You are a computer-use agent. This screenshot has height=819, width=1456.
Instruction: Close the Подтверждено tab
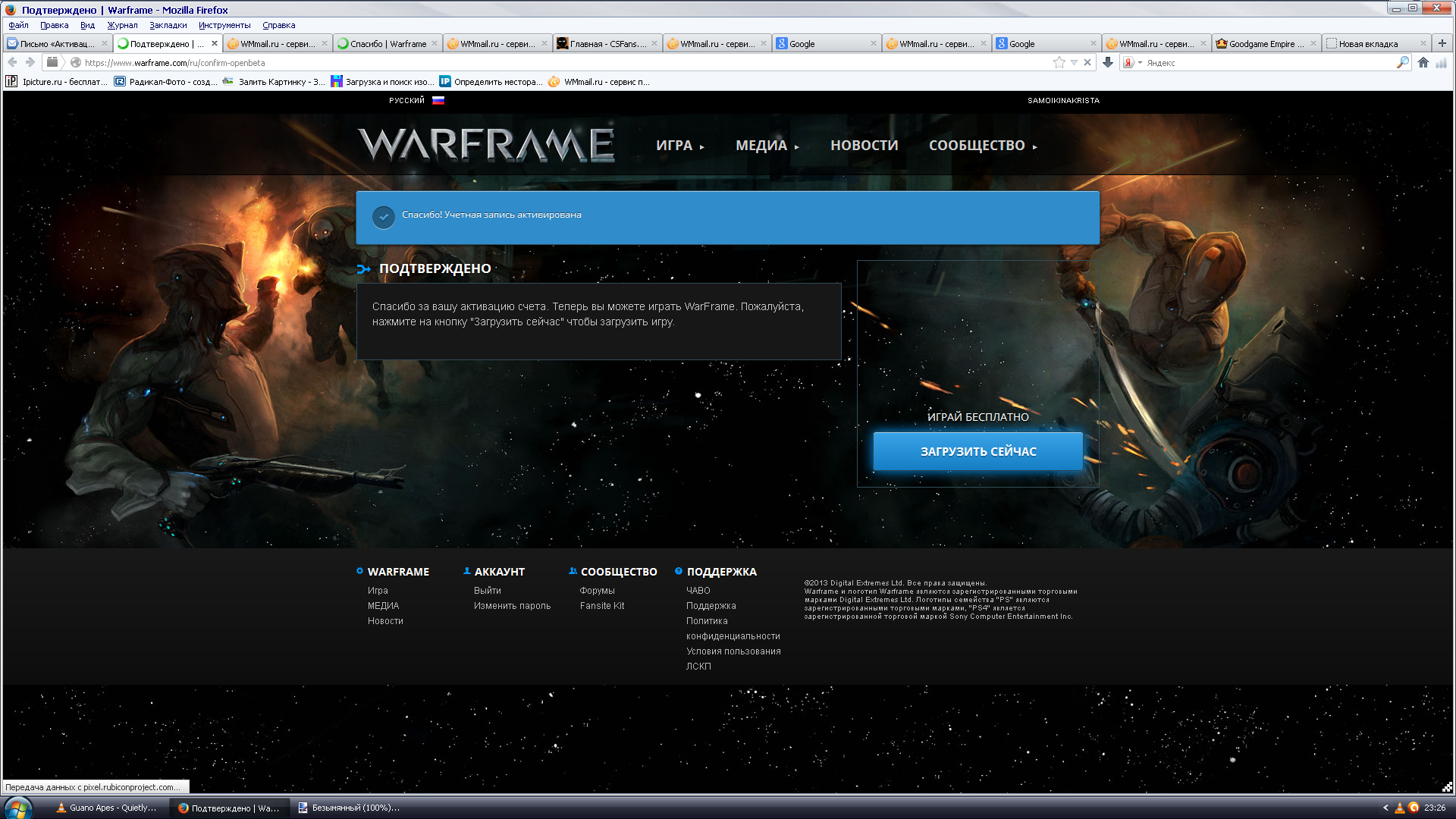coord(215,43)
